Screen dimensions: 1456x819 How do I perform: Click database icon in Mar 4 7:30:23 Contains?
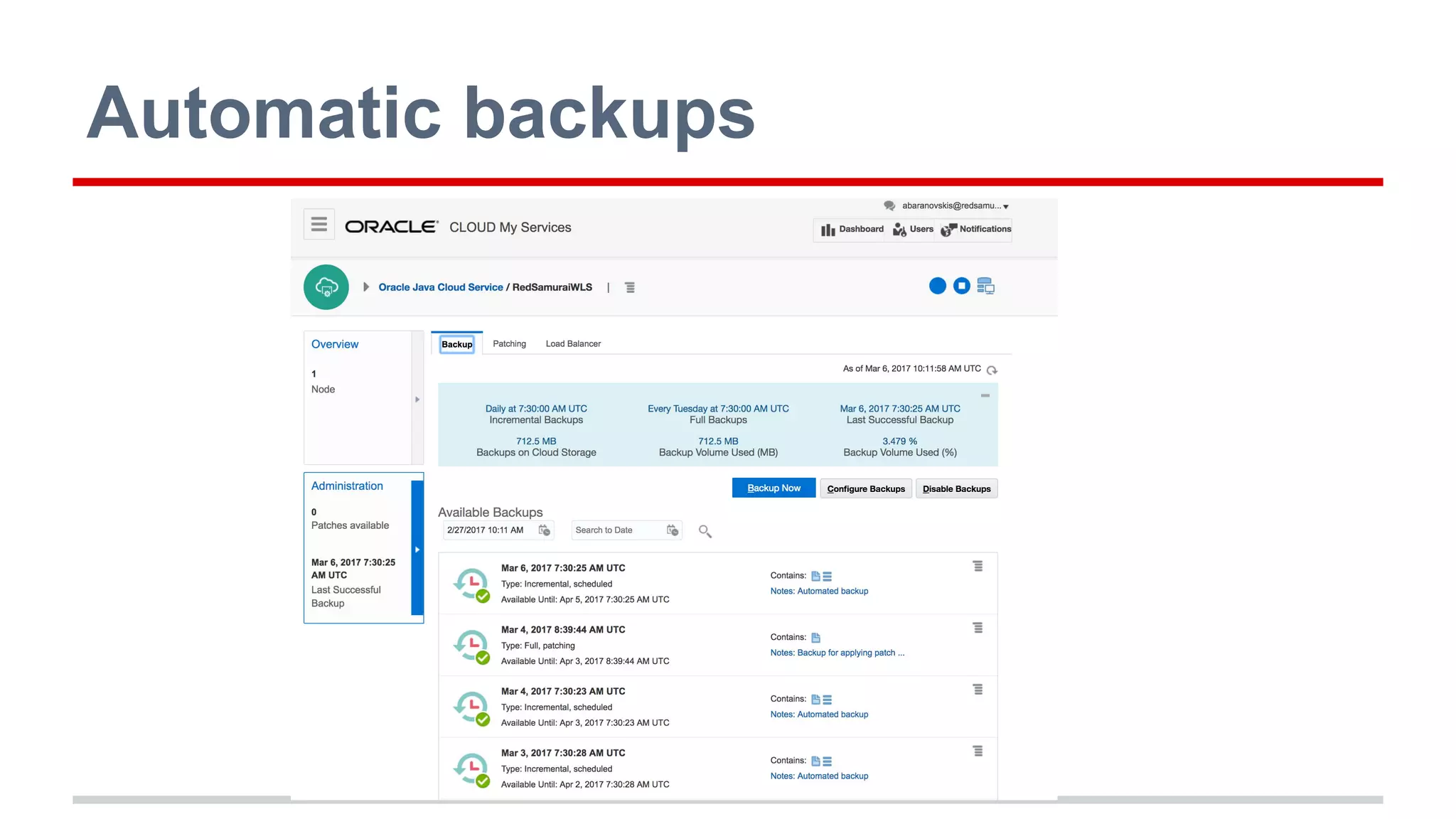(827, 700)
